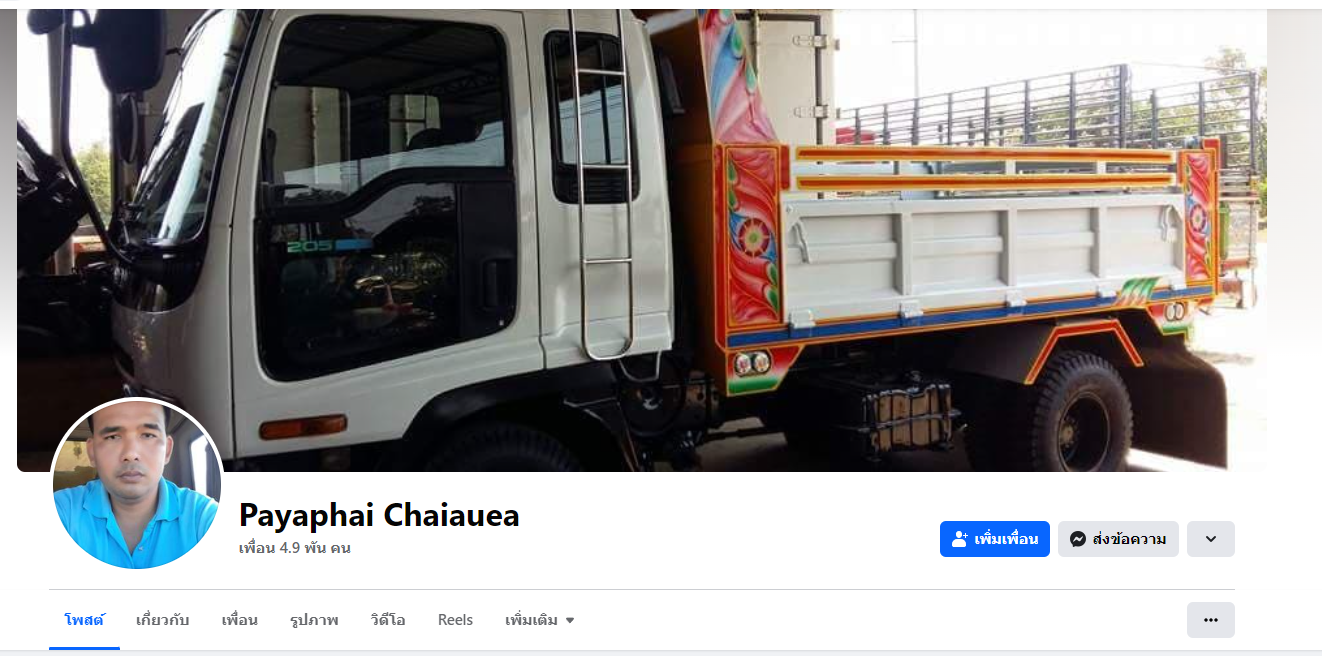Click the Payaphai Chaiauea profile name
Viewport: 1322px width, 656px height.
379,515
